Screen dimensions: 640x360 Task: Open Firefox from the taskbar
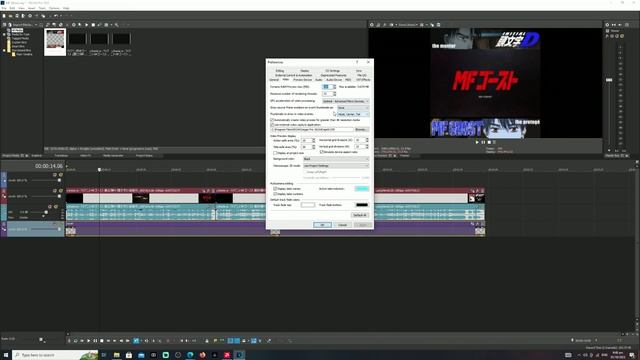(x=202, y=355)
